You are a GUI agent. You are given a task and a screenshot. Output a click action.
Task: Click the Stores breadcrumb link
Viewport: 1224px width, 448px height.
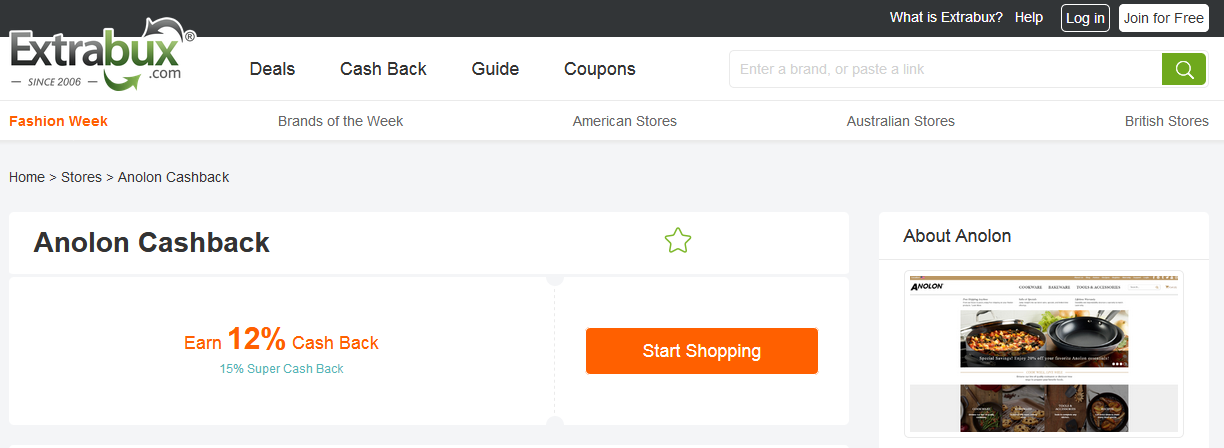pyautogui.click(x=81, y=177)
